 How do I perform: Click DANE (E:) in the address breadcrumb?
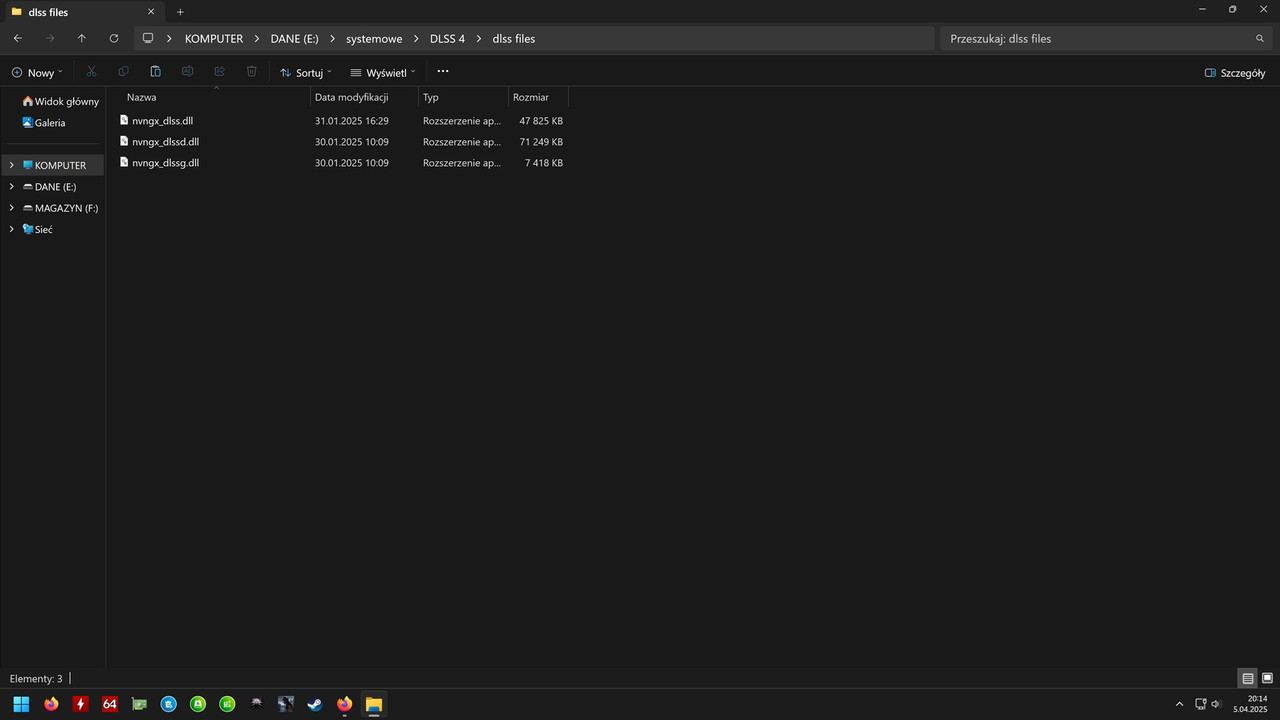(x=294, y=38)
